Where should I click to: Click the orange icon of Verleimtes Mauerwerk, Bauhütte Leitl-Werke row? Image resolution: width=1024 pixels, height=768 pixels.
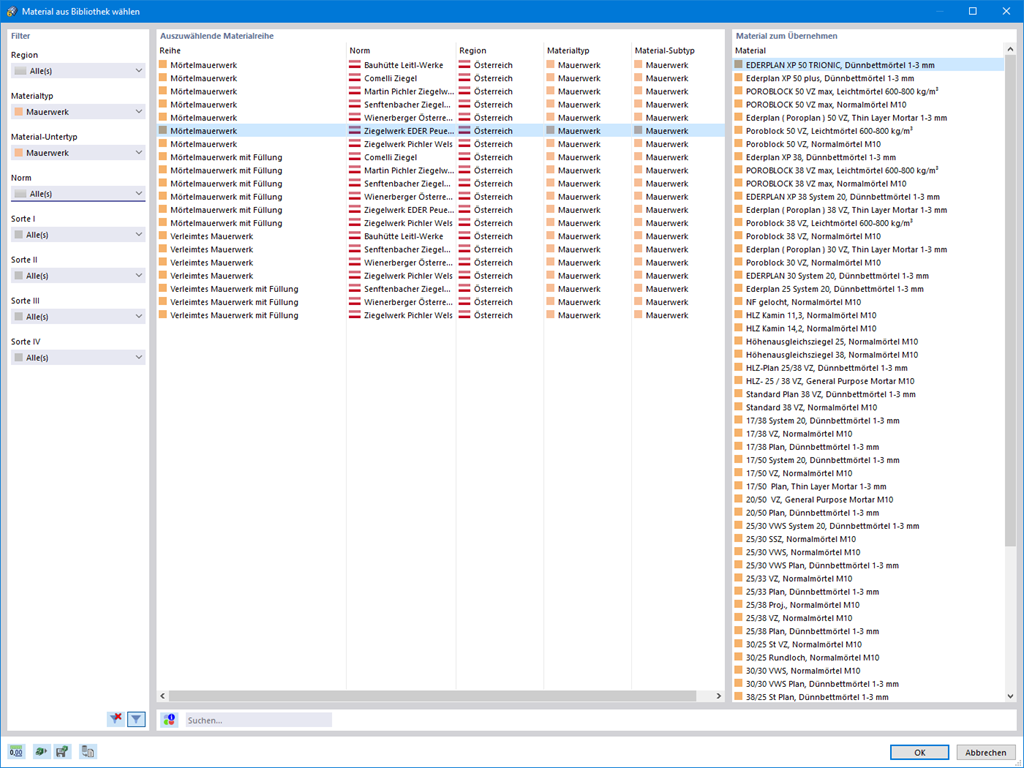coord(163,236)
